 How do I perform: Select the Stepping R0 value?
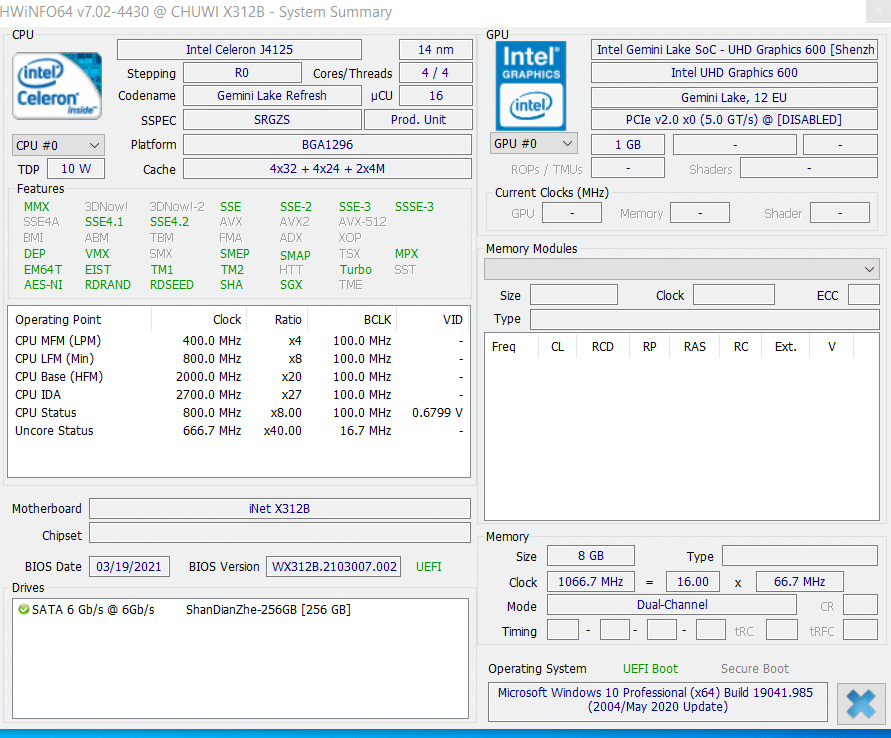tap(242, 73)
